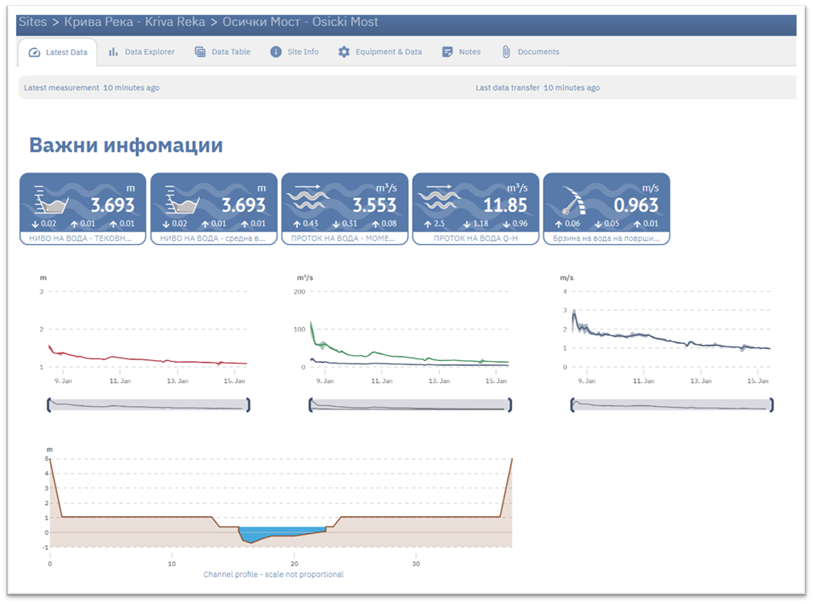813x604 pixels.
Task: Click the Data Table icon
Action: coord(200,52)
